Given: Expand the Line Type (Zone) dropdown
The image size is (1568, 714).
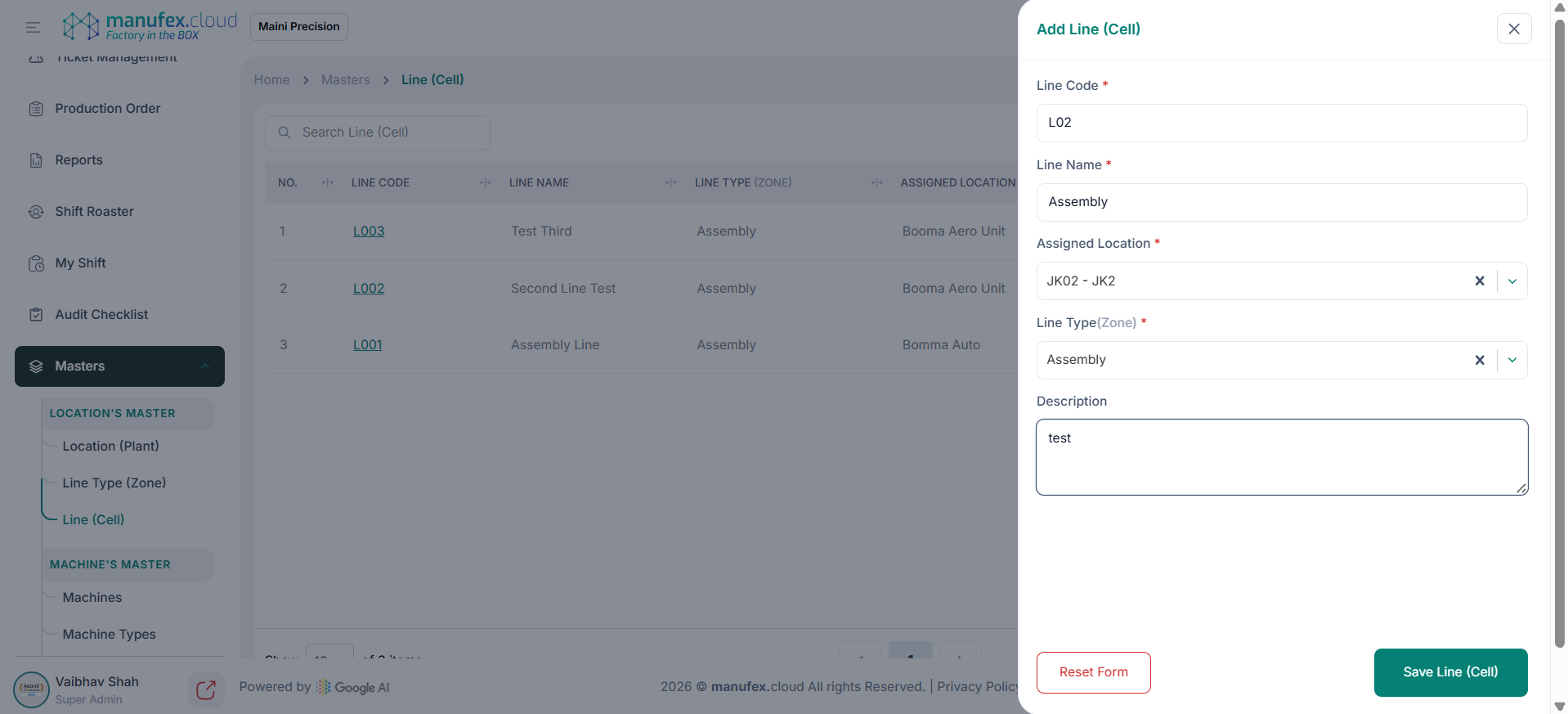Looking at the screenshot, I should tap(1512, 361).
